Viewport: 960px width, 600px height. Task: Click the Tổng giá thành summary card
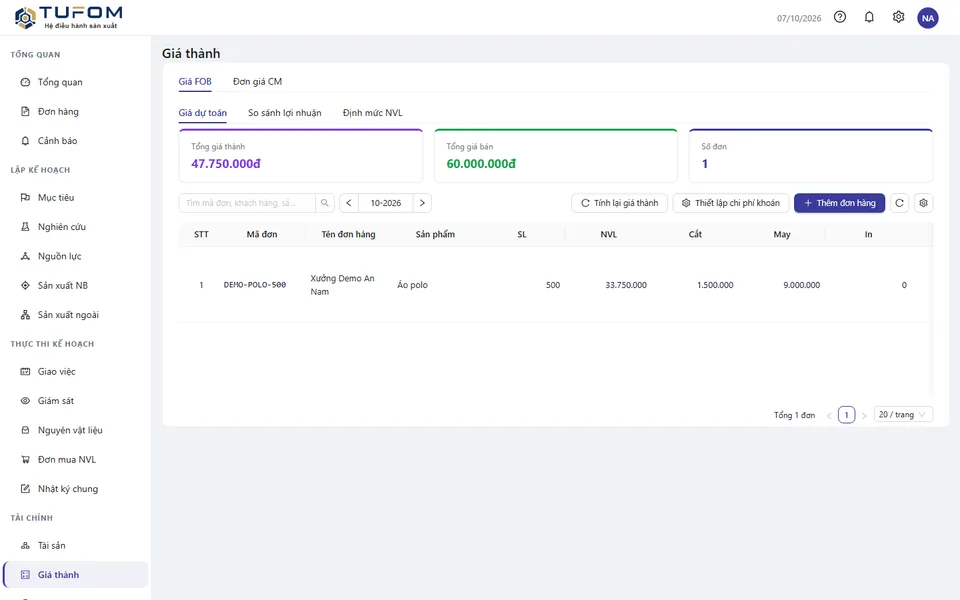pos(301,156)
